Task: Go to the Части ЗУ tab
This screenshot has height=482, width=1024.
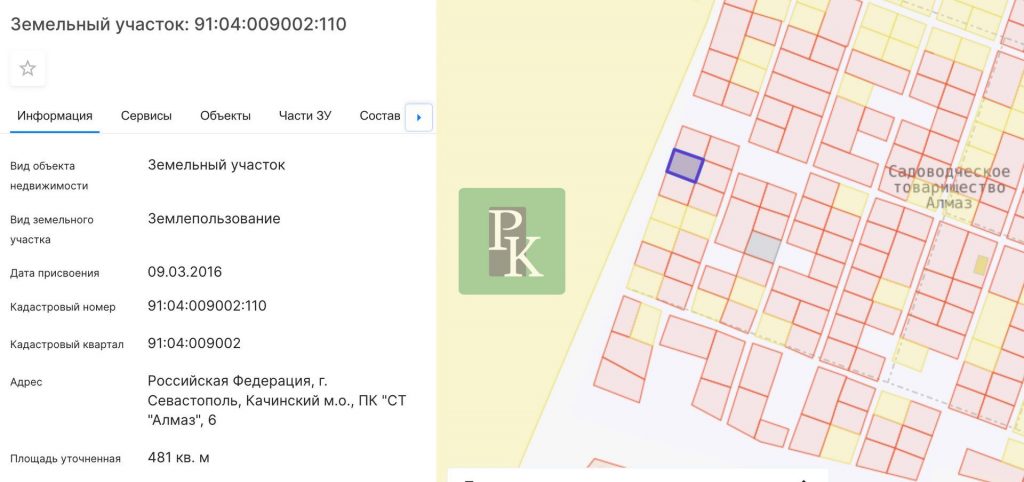Action: [x=305, y=116]
